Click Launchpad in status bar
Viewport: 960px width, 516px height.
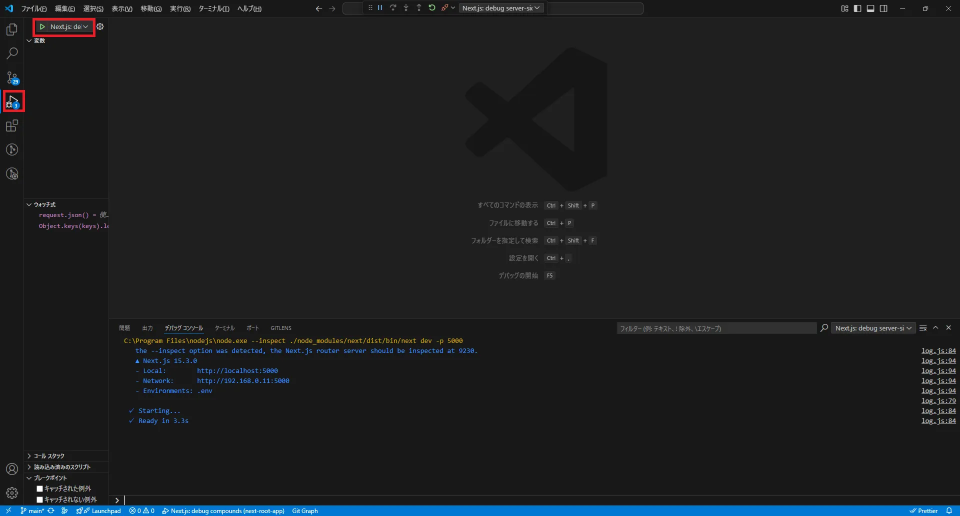tap(101, 510)
